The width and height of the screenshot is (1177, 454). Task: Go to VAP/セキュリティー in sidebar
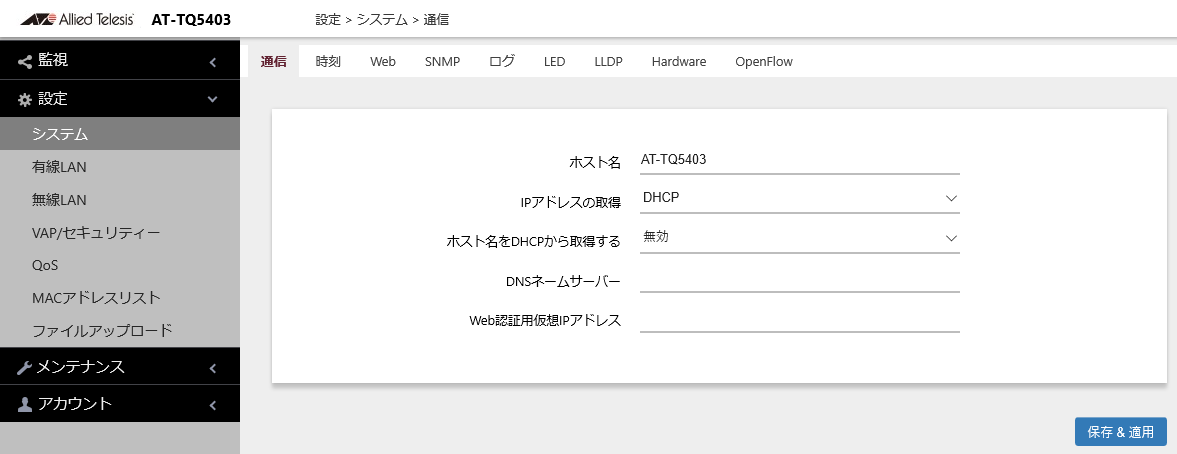pyautogui.click(x=96, y=233)
